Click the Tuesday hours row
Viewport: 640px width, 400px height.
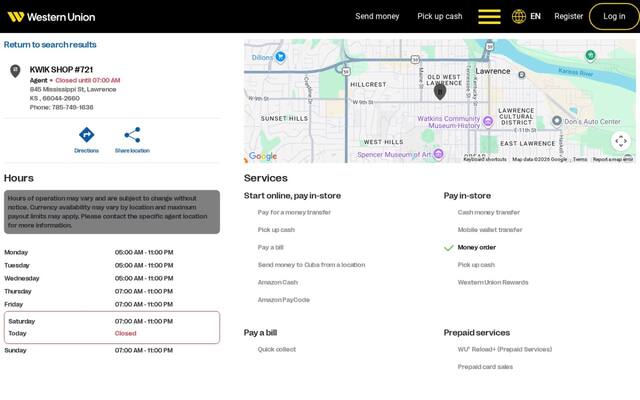(x=112, y=265)
